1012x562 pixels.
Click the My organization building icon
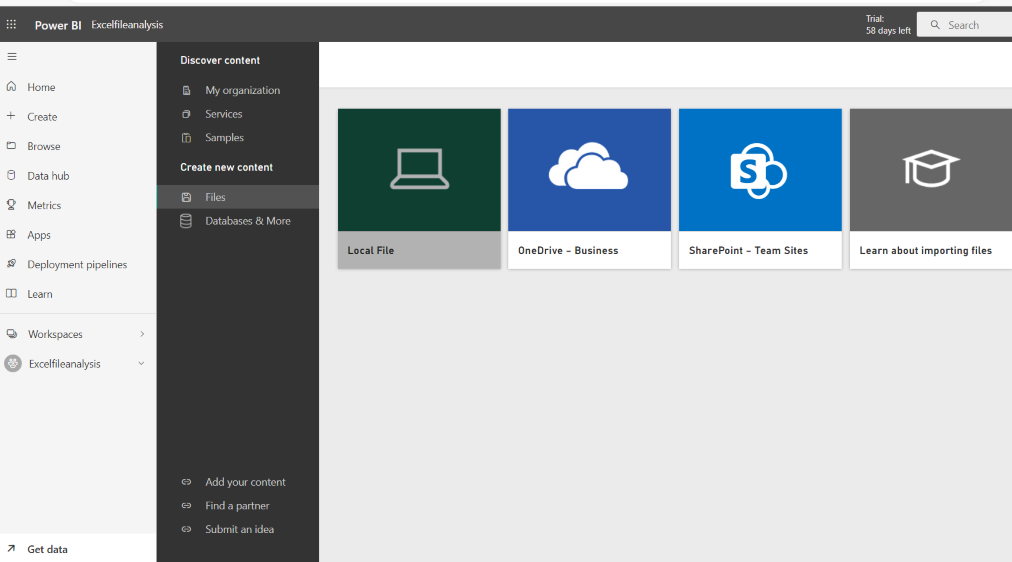187,90
